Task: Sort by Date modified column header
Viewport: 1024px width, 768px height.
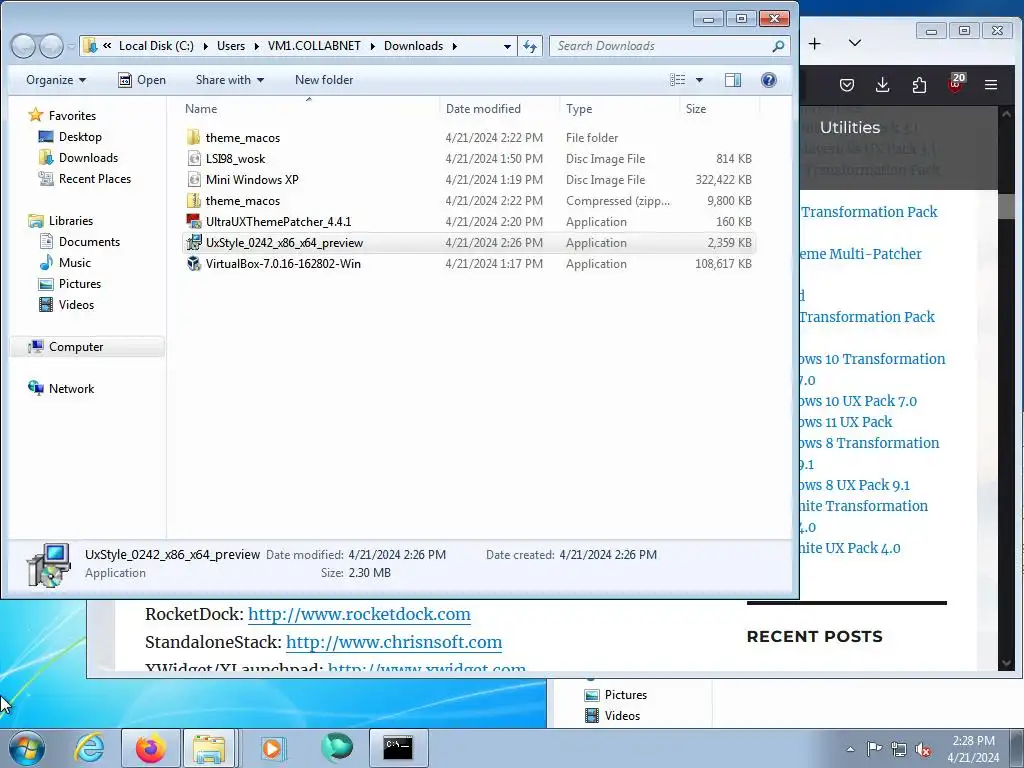Action: [x=500, y=109]
